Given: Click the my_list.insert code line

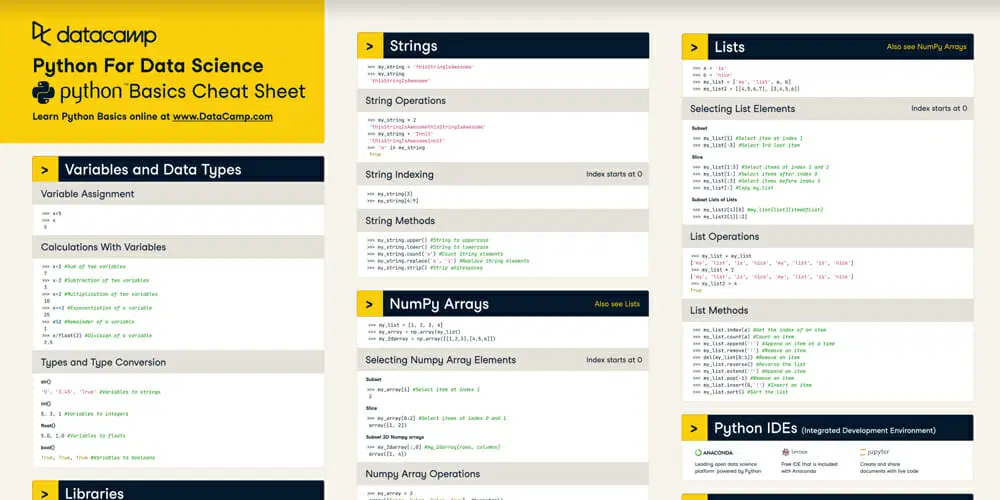Looking at the screenshot, I should coord(753,385).
